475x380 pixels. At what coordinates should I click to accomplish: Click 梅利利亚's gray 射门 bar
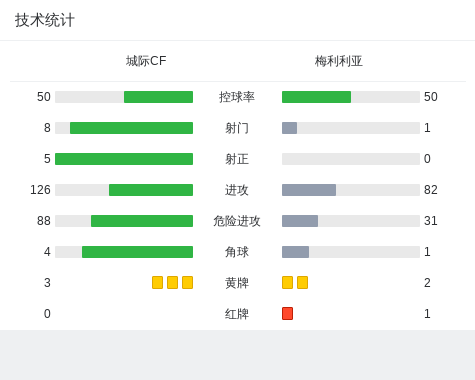pyautogui.click(x=289, y=128)
